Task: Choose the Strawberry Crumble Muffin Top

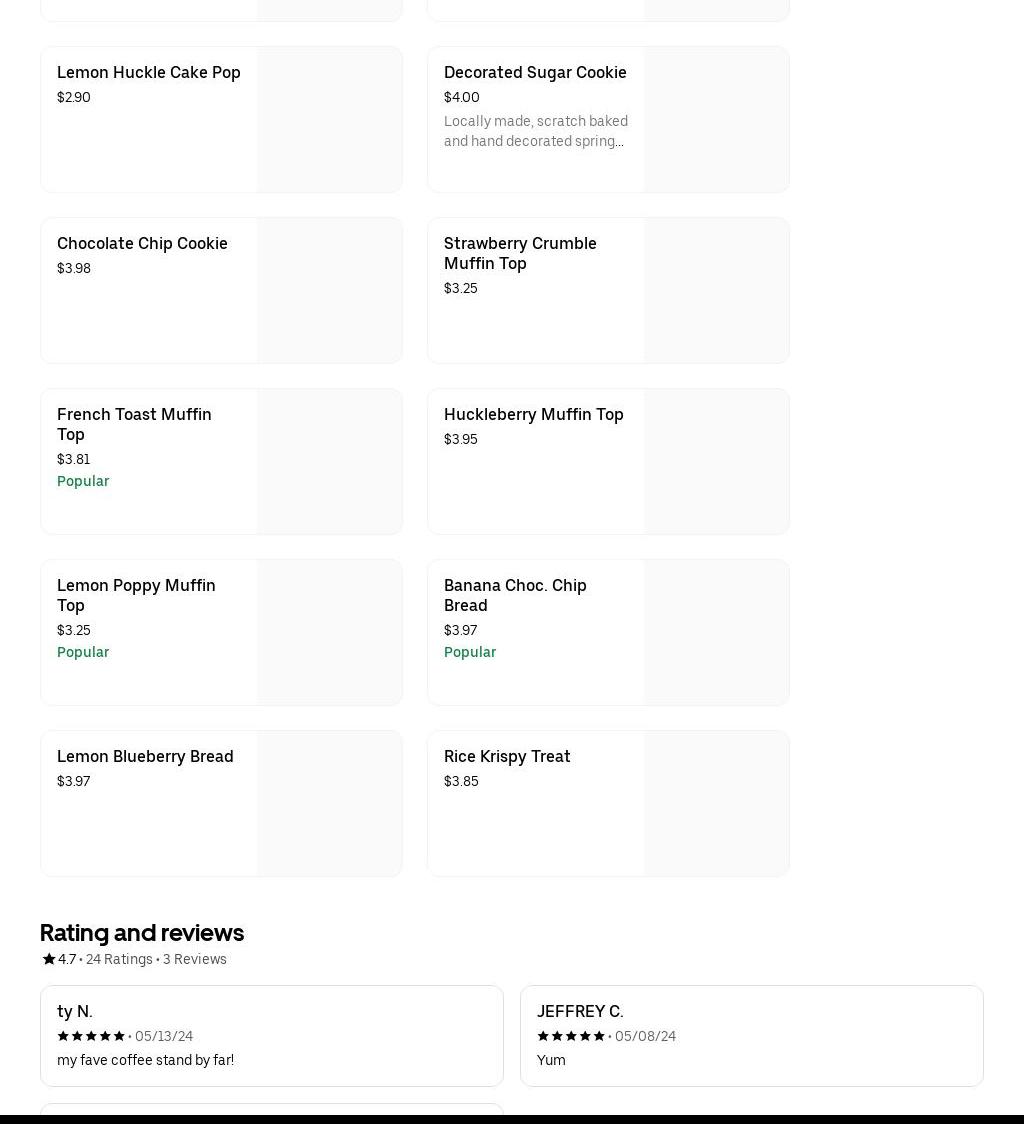Action: (520, 254)
